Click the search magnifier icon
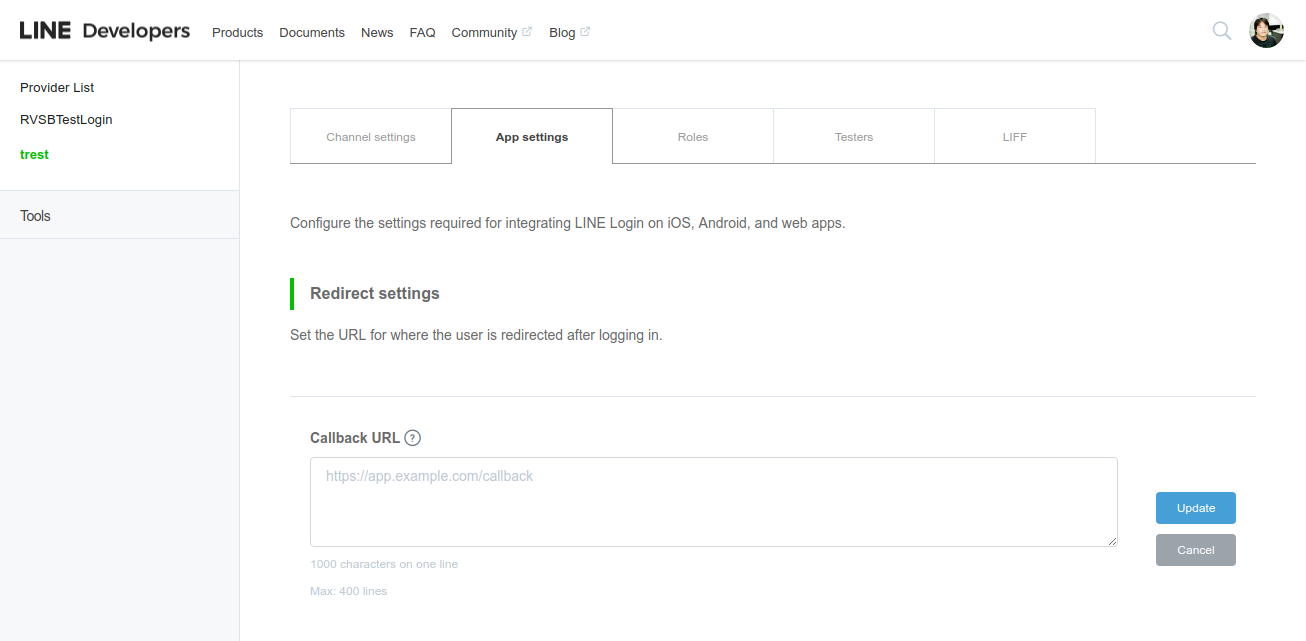 click(x=1221, y=31)
